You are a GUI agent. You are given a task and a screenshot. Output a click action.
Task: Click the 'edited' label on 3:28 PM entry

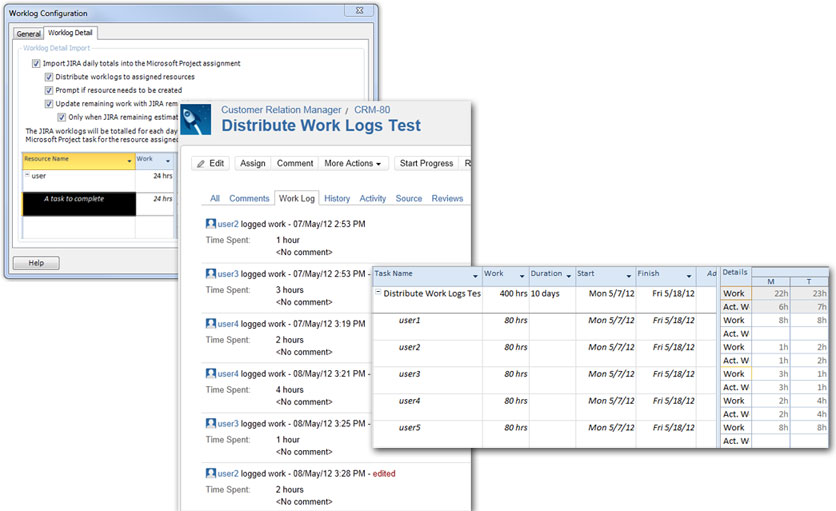[384, 473]
